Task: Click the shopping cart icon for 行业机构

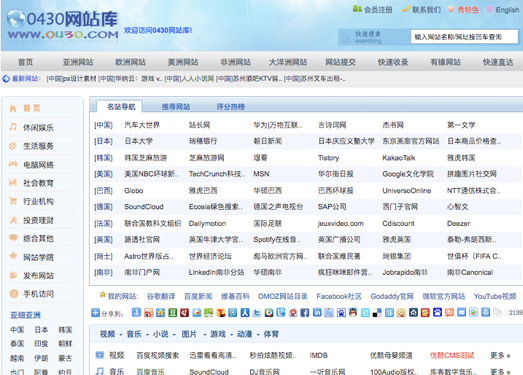Action: tap(13, 201)
